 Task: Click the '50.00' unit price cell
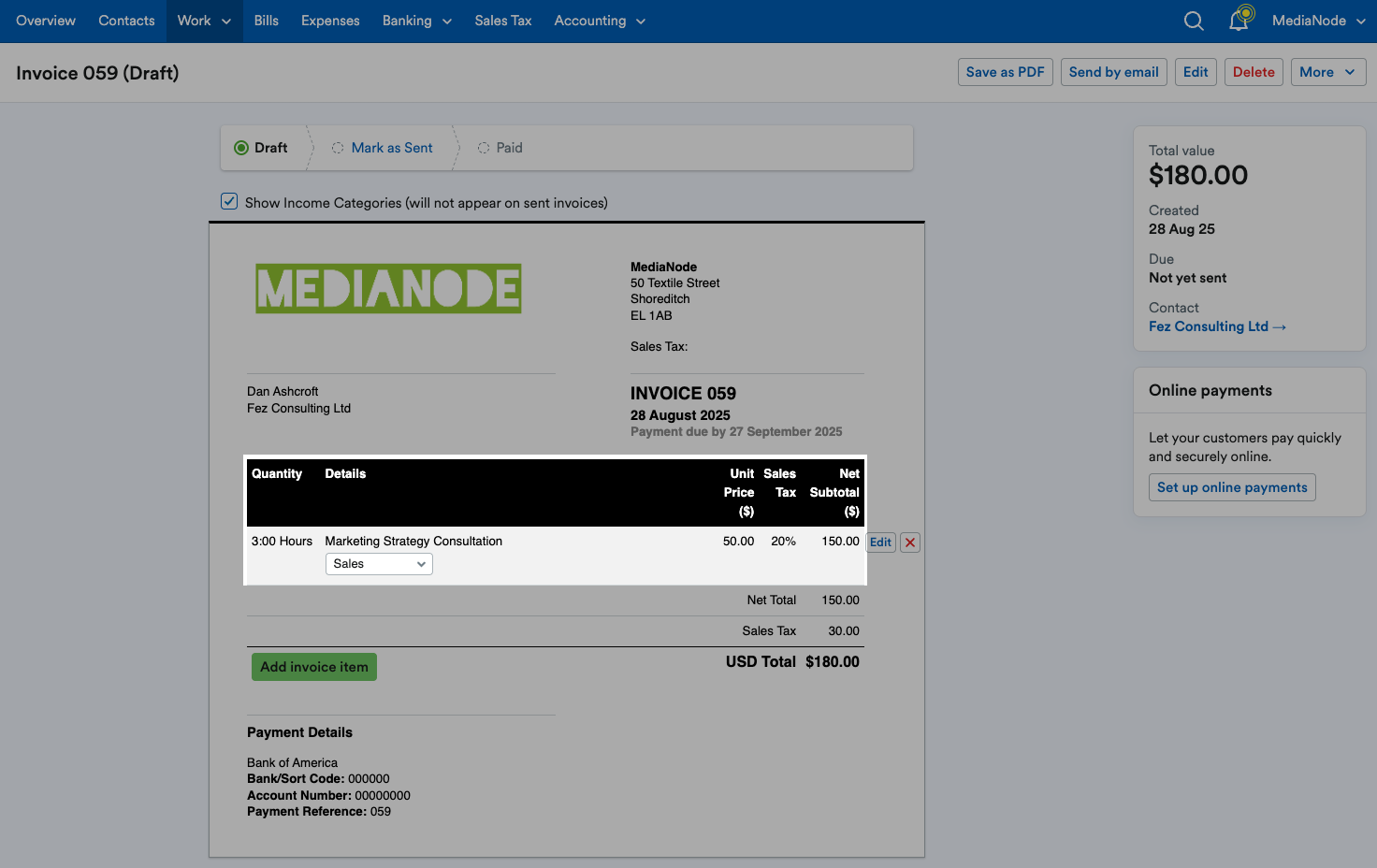(738, 542)
